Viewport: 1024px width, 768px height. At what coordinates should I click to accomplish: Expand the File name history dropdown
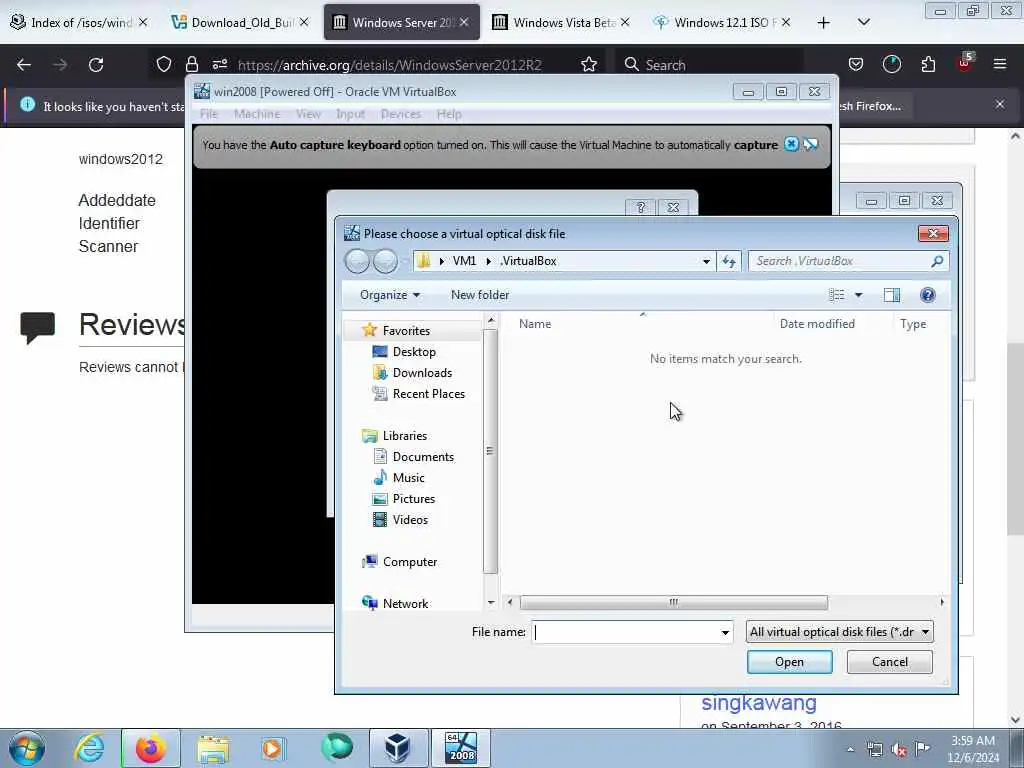pos(725,632)
